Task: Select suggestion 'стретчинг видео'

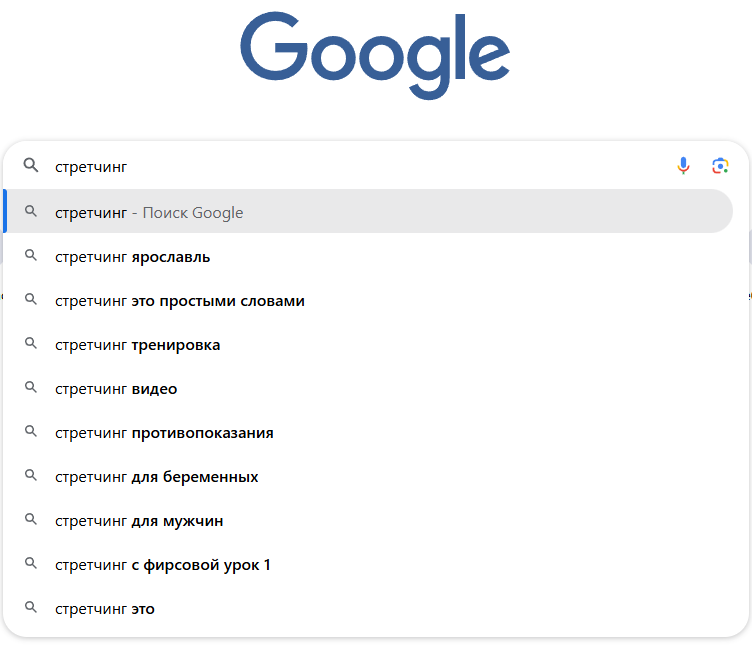Action: [116, 389]
